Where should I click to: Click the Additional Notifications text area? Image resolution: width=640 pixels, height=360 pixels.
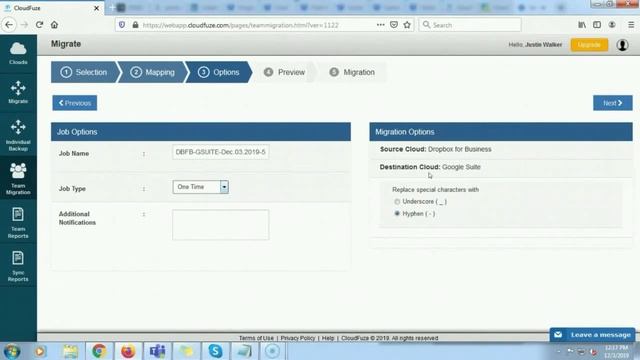coord(220,225)
